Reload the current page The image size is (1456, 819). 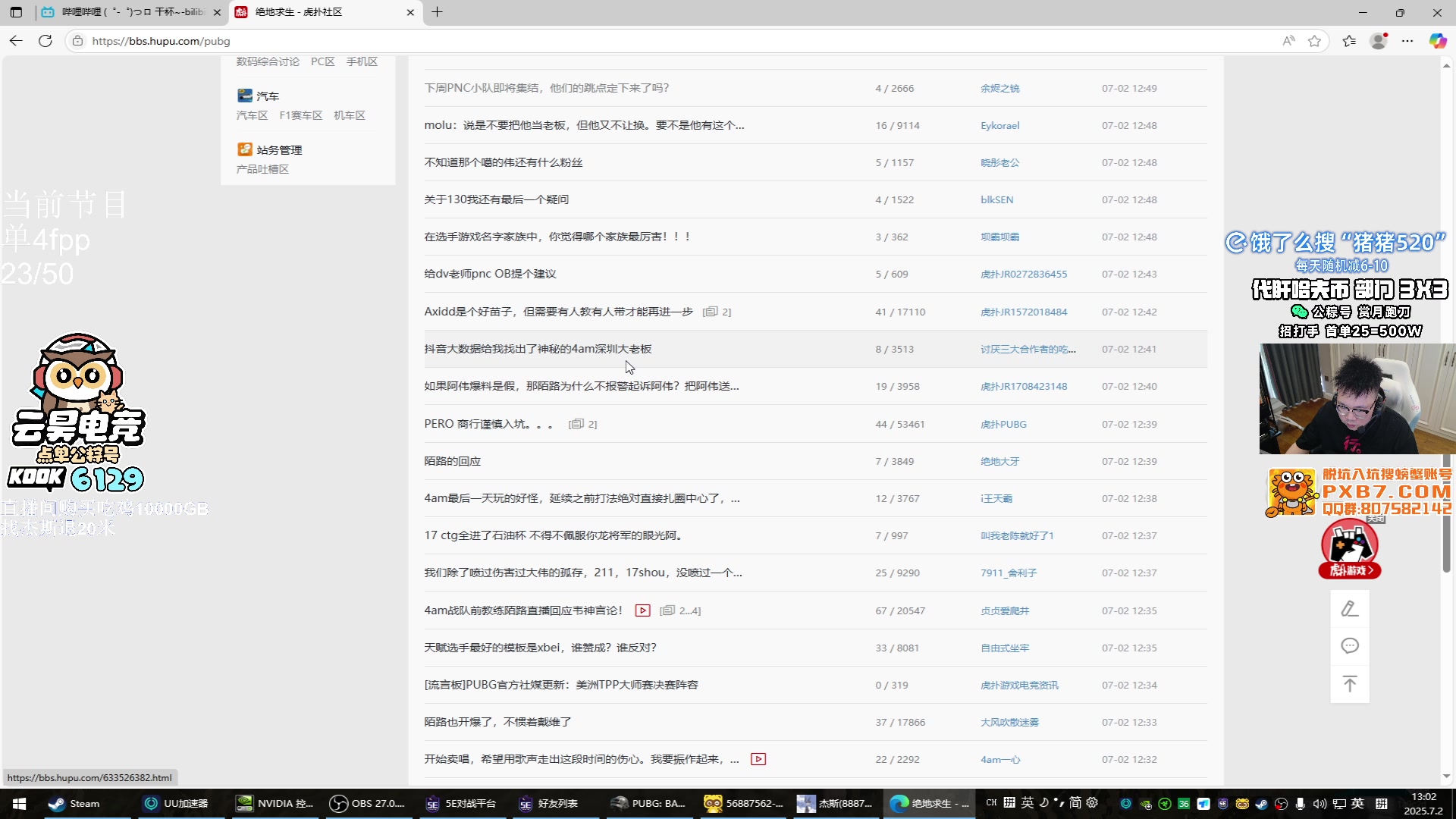[x=45, y=41]
